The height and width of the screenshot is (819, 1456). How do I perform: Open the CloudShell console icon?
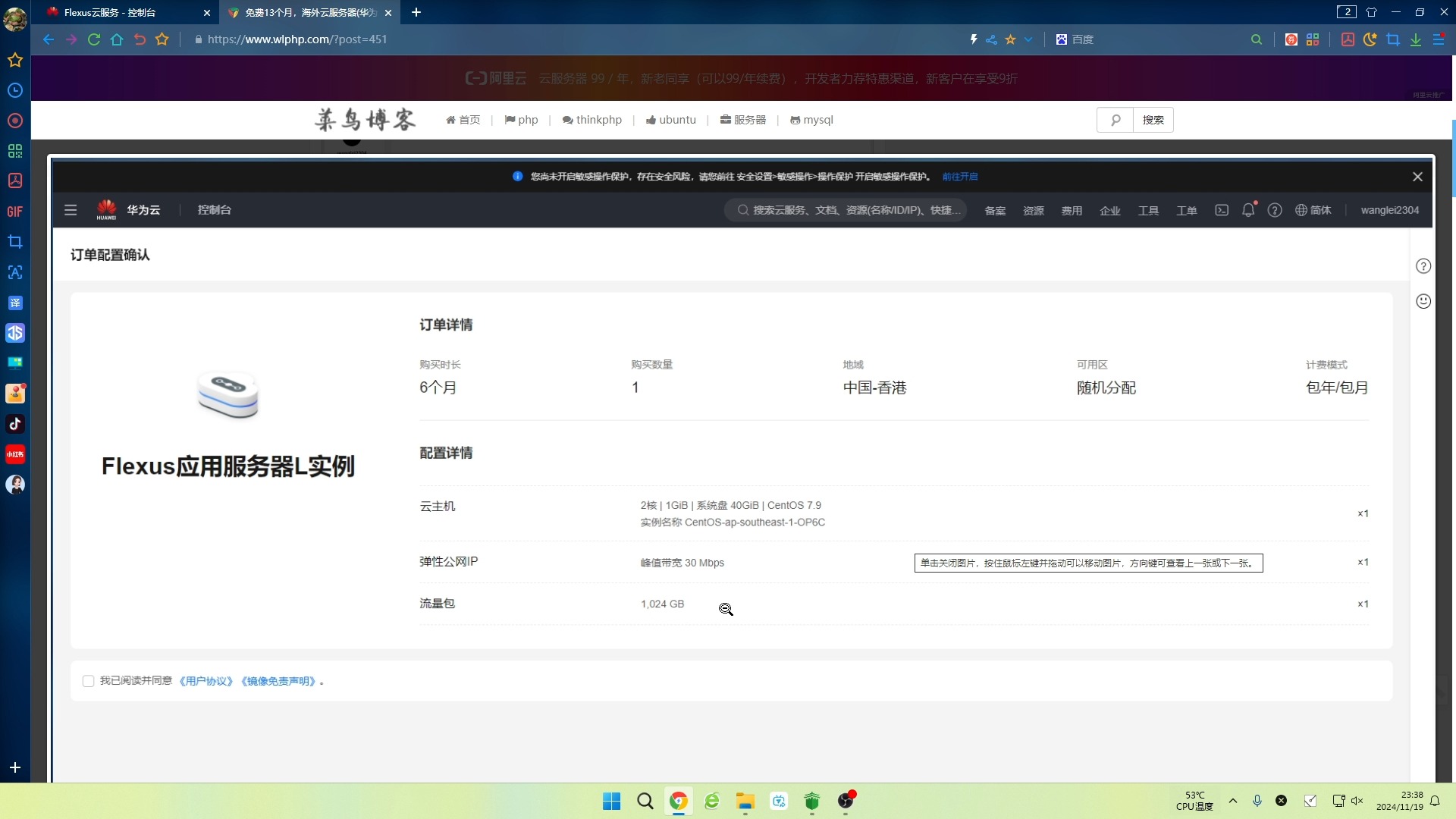[1221, 210]
